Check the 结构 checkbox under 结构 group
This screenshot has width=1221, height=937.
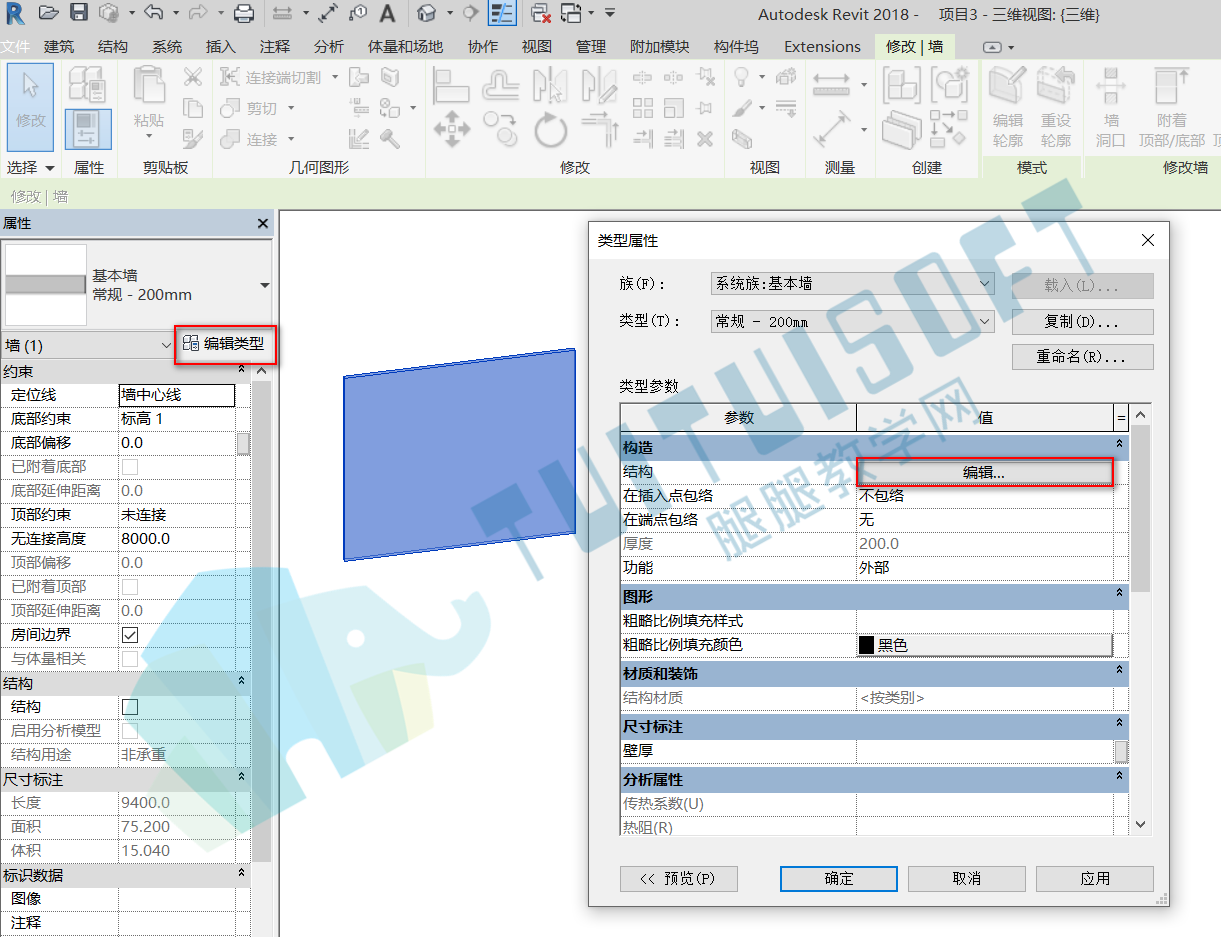coord(130,707)
